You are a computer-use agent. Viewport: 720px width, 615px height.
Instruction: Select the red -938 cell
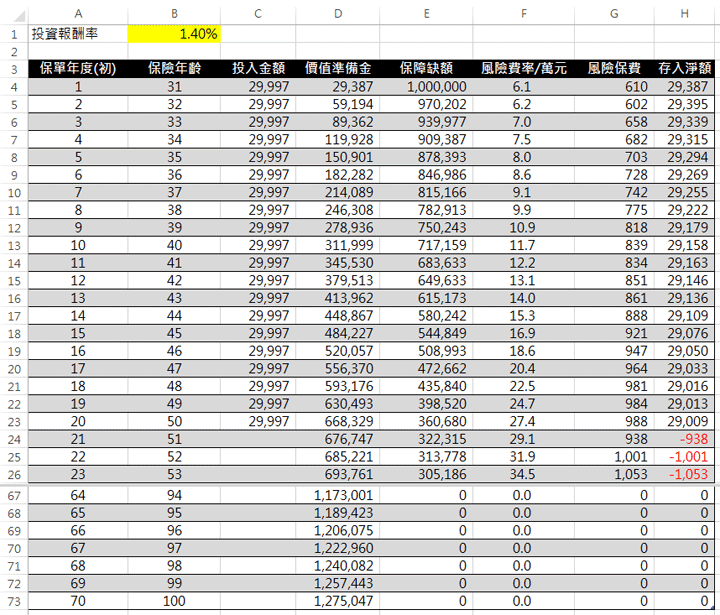[684, 440]
